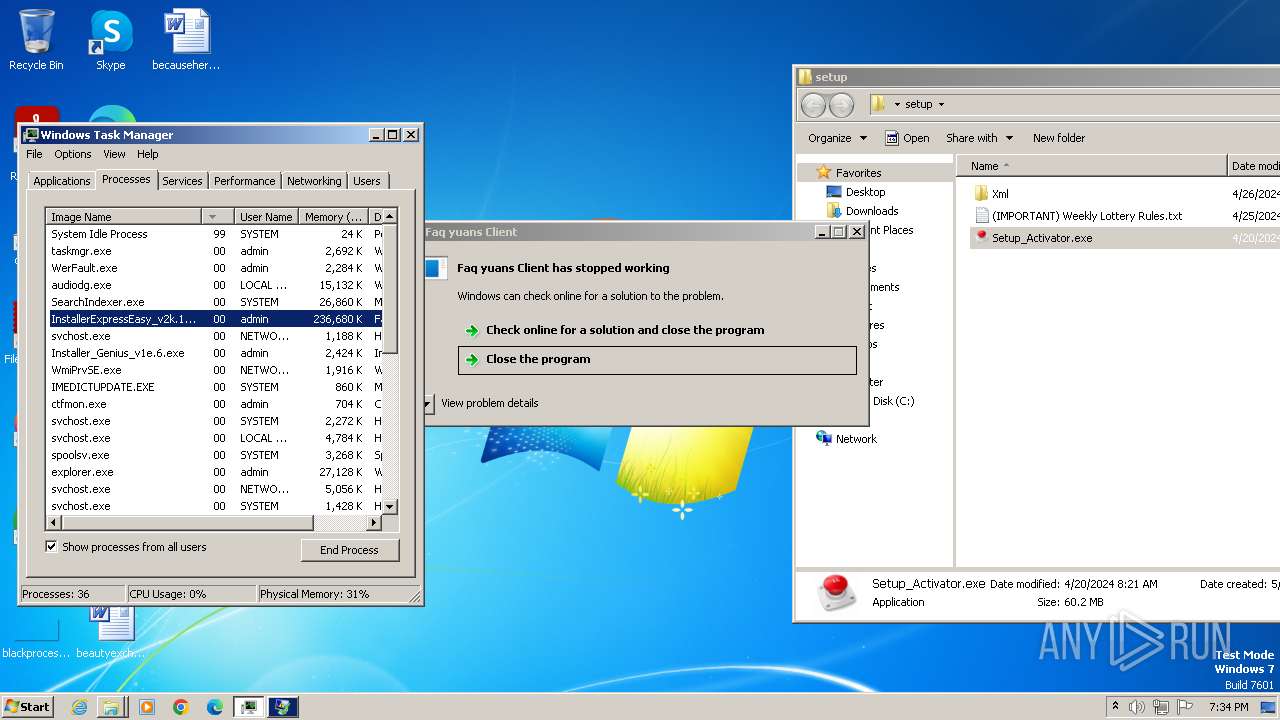This screenshot has height=720, width=1280.
Task: Open the View menu in Task Manager
Action: 114,154
